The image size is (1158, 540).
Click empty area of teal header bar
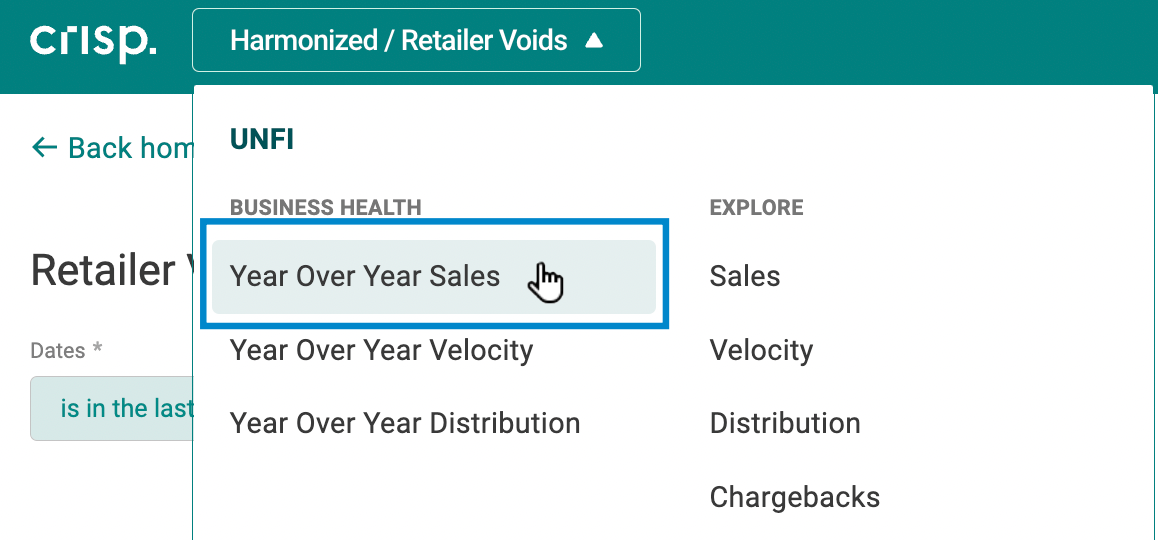[886, 42]
